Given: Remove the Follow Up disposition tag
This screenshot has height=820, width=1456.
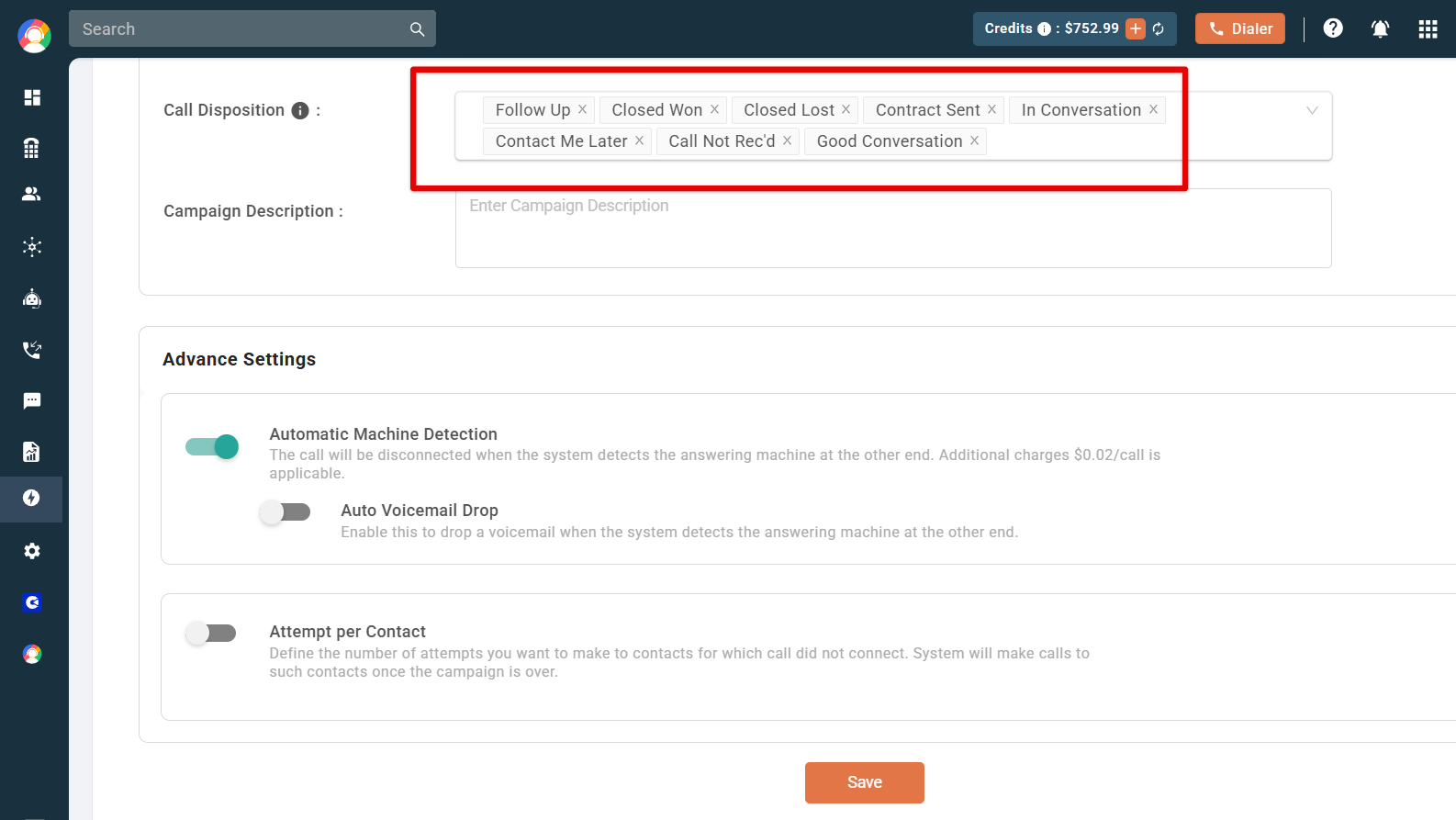Looking at the screenshot, I should coord(582,109).
